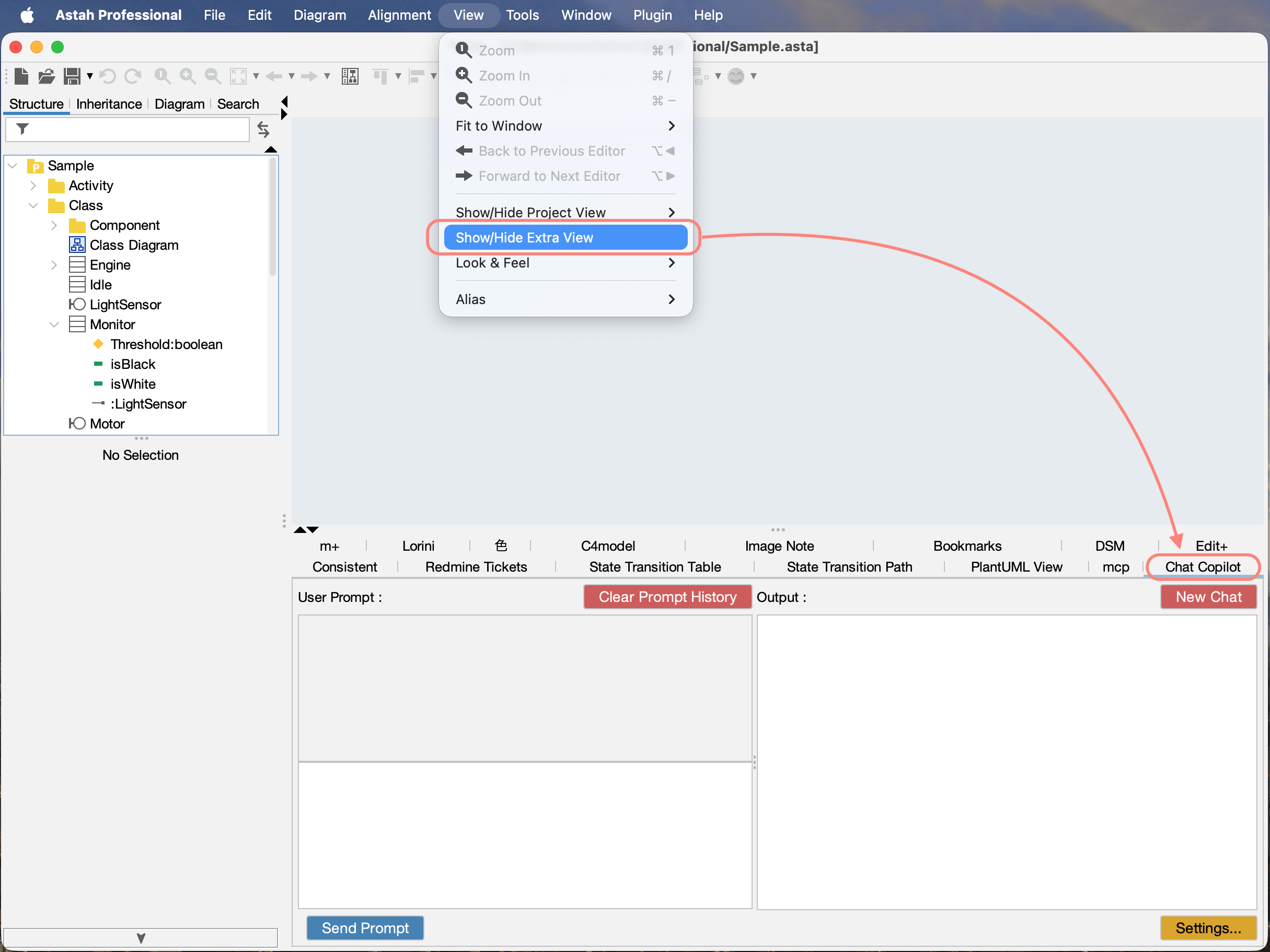Click the project tree vertical scrollbar
Image resolution: width=1270 pixels, height=952 pixels.
(273, 218)
